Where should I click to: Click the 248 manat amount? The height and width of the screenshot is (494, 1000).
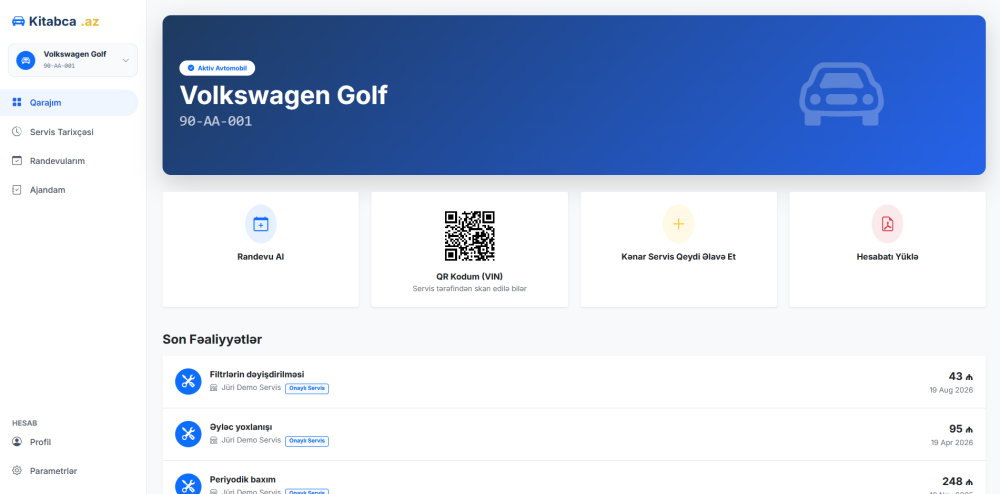click(x=957, y=481)
